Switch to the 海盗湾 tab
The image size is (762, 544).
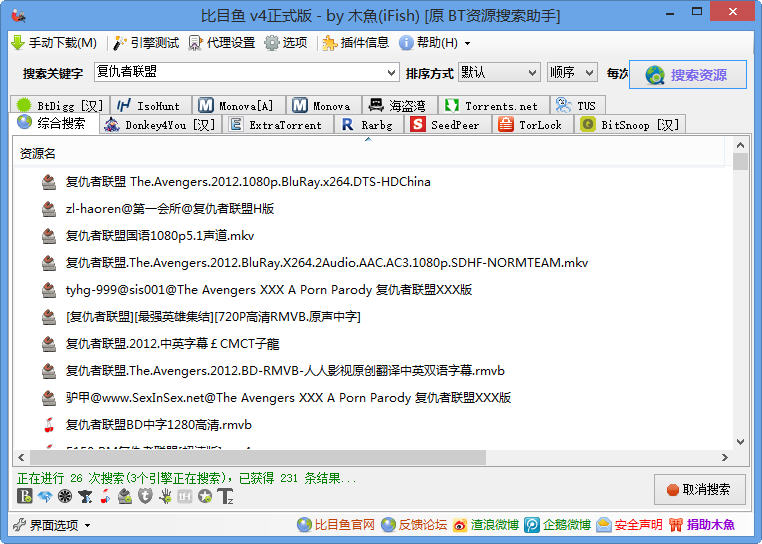(398, 105)
